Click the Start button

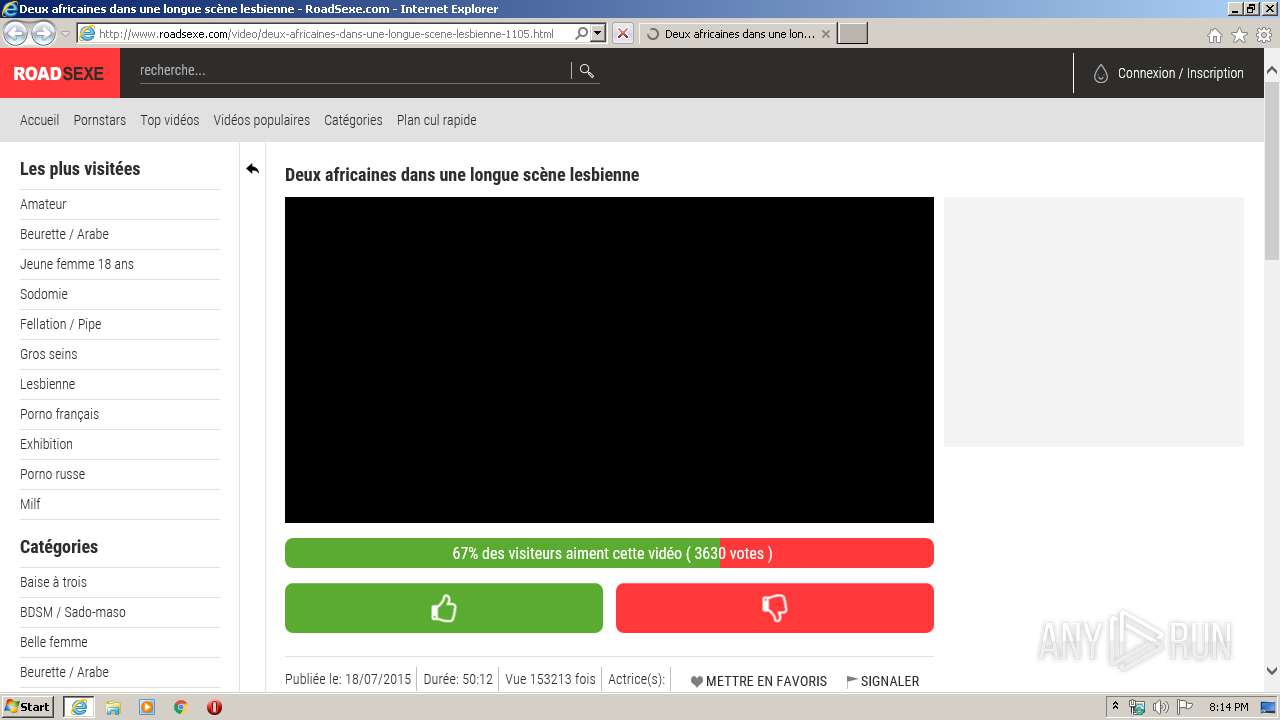pyautogui.click(x=27, y=707)
